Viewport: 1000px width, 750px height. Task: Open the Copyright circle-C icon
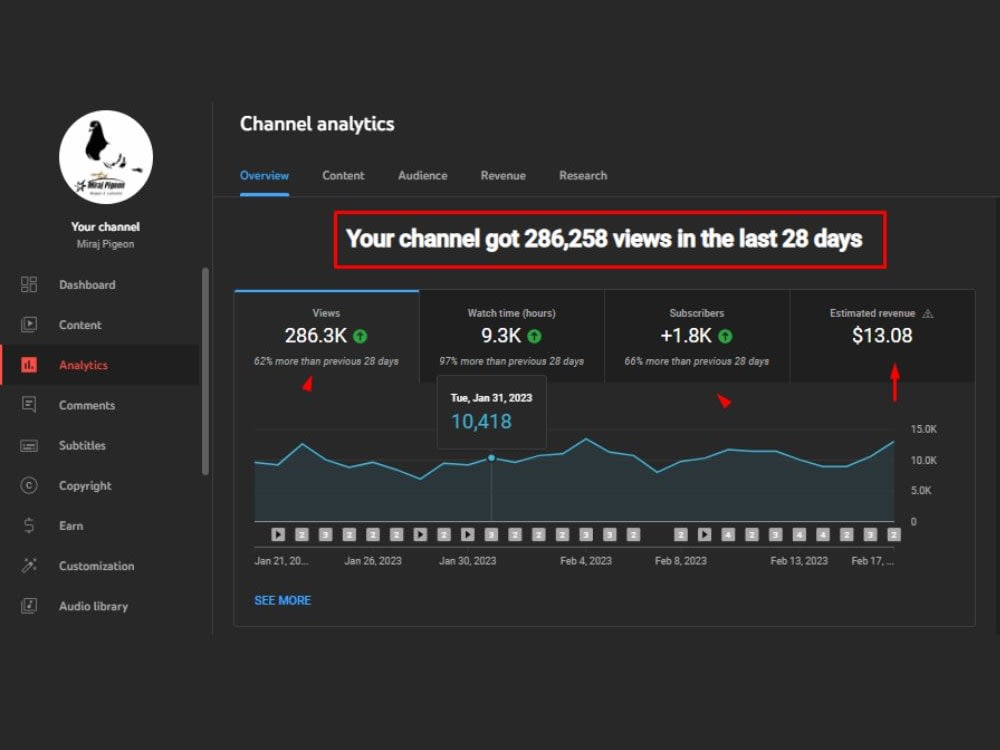(x=29, y=485)
